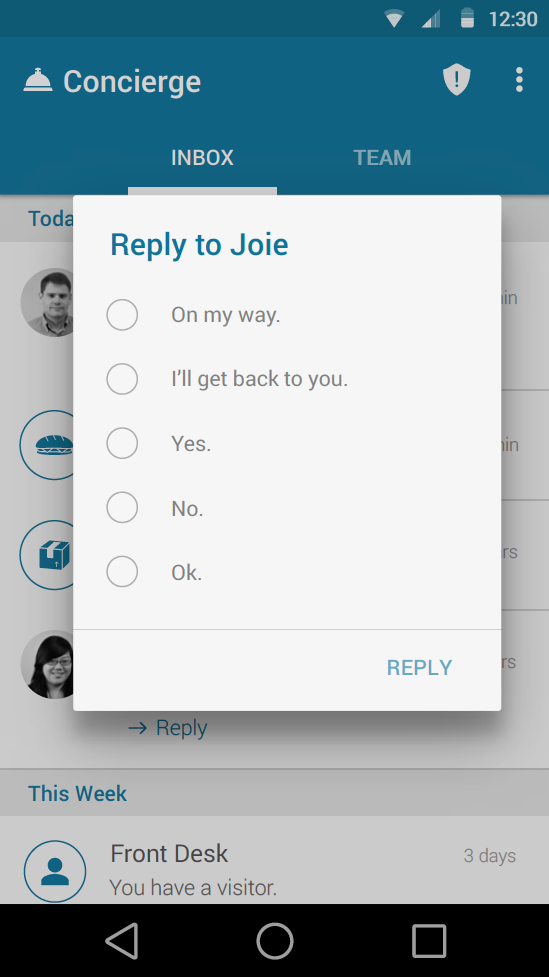
Task: Tap the Front Desk person icon
Action: pos(55,871)
